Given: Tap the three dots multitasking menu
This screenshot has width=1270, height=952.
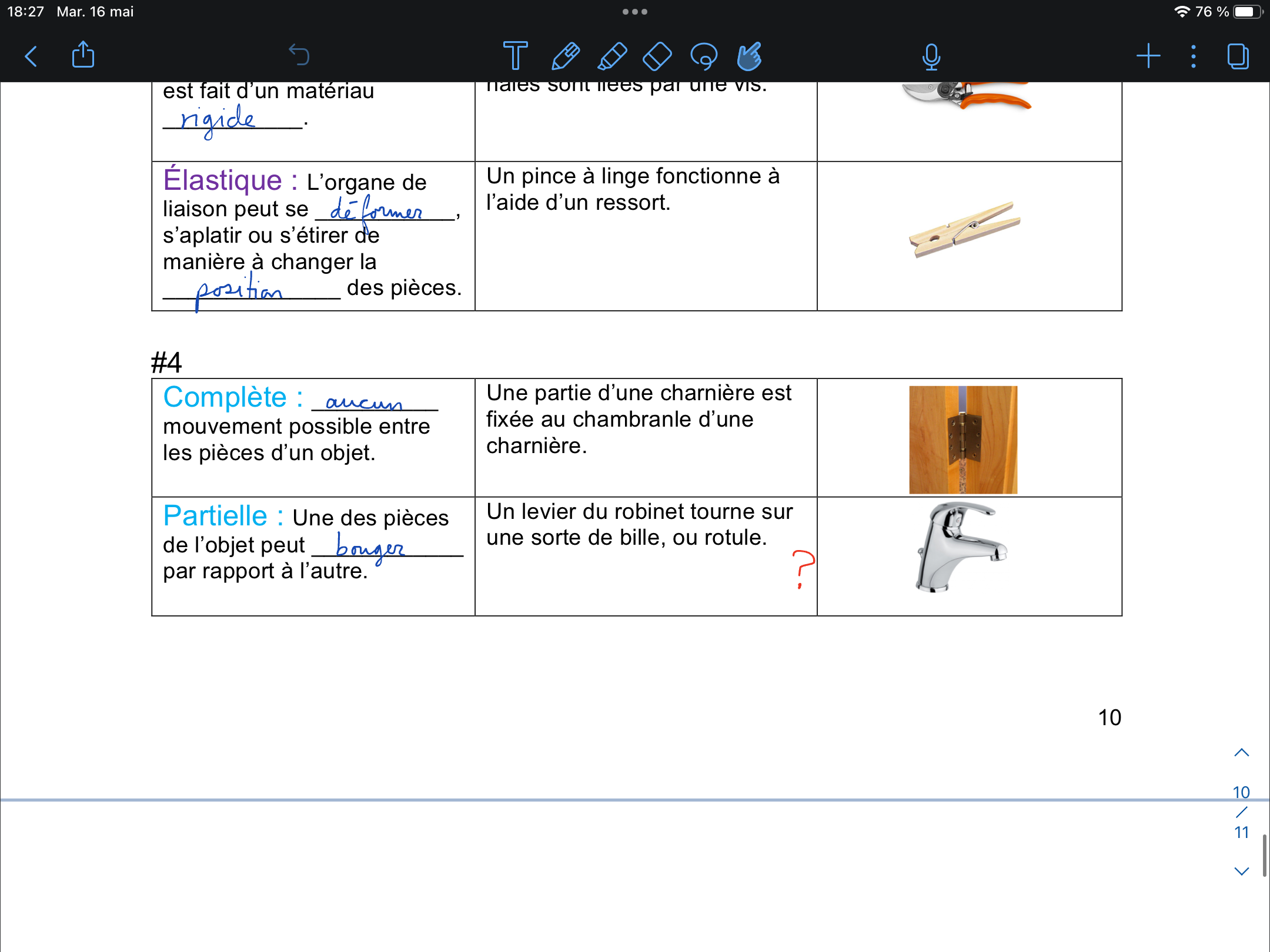Looking at the screenshot, I should pos(635,12).
